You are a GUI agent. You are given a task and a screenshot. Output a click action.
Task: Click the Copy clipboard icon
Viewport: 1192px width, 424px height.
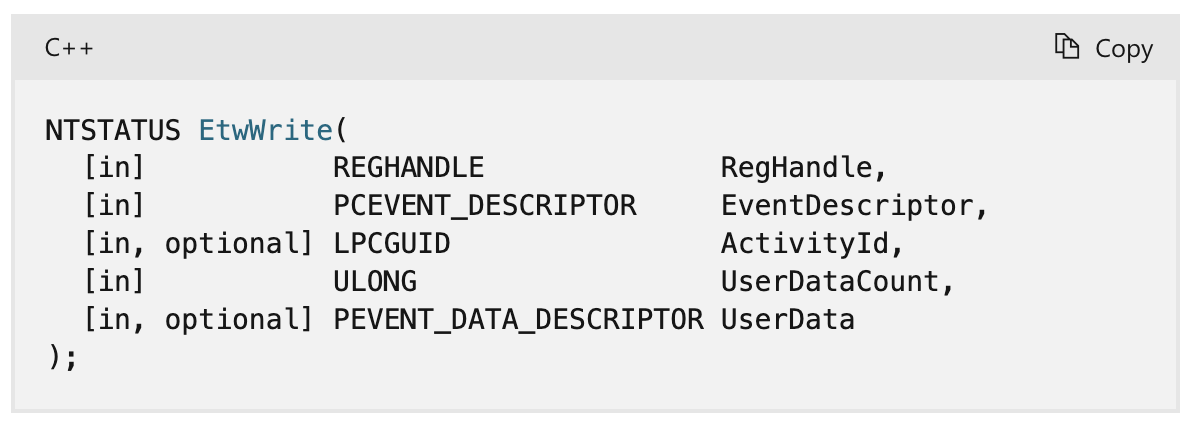(1067, 47)
